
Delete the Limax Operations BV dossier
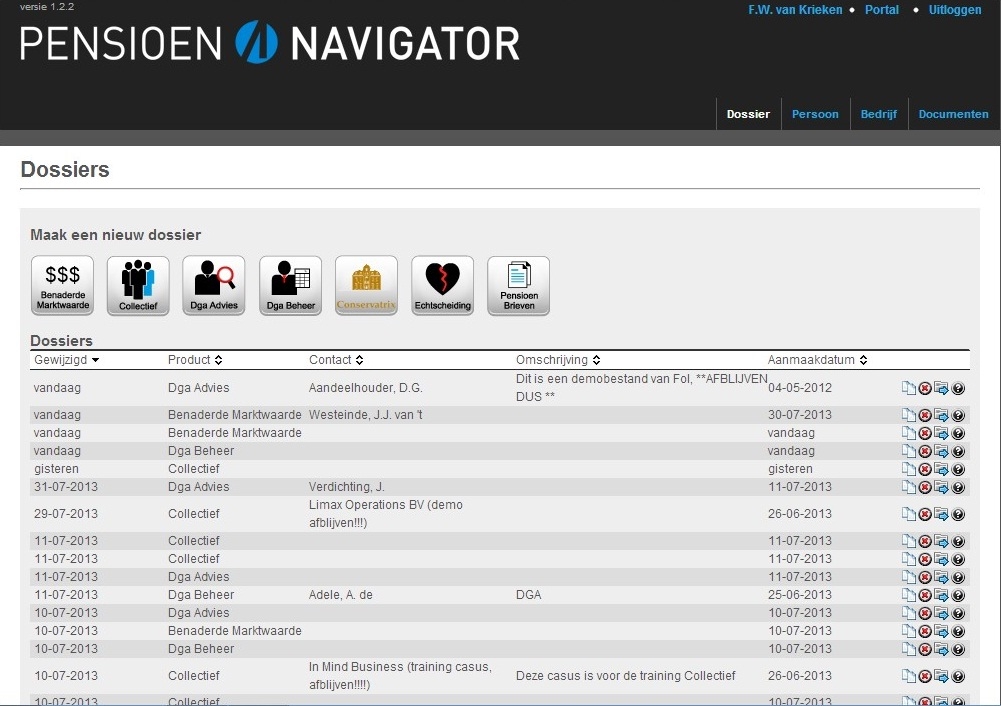(x=925, y=514)
